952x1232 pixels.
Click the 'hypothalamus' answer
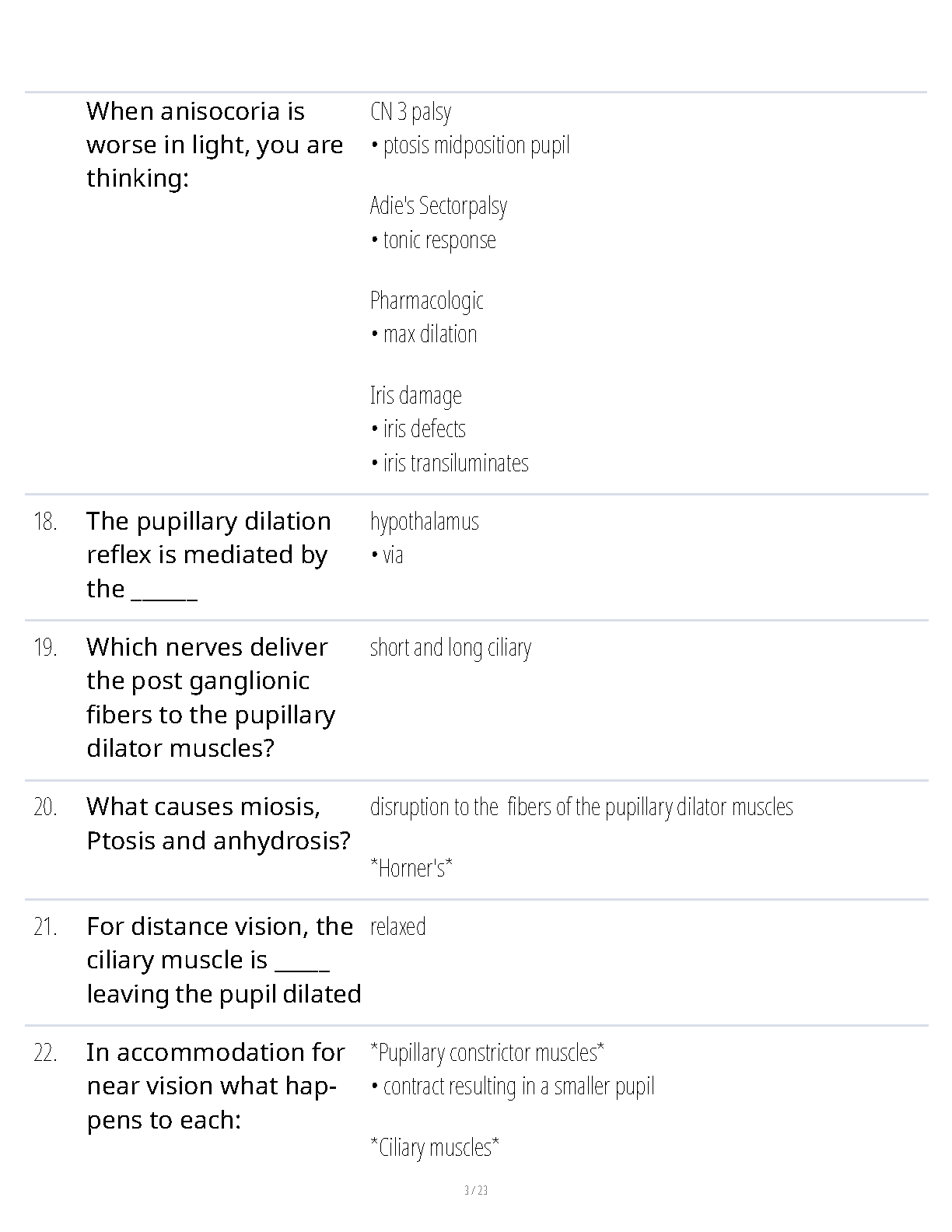[424, 522]
